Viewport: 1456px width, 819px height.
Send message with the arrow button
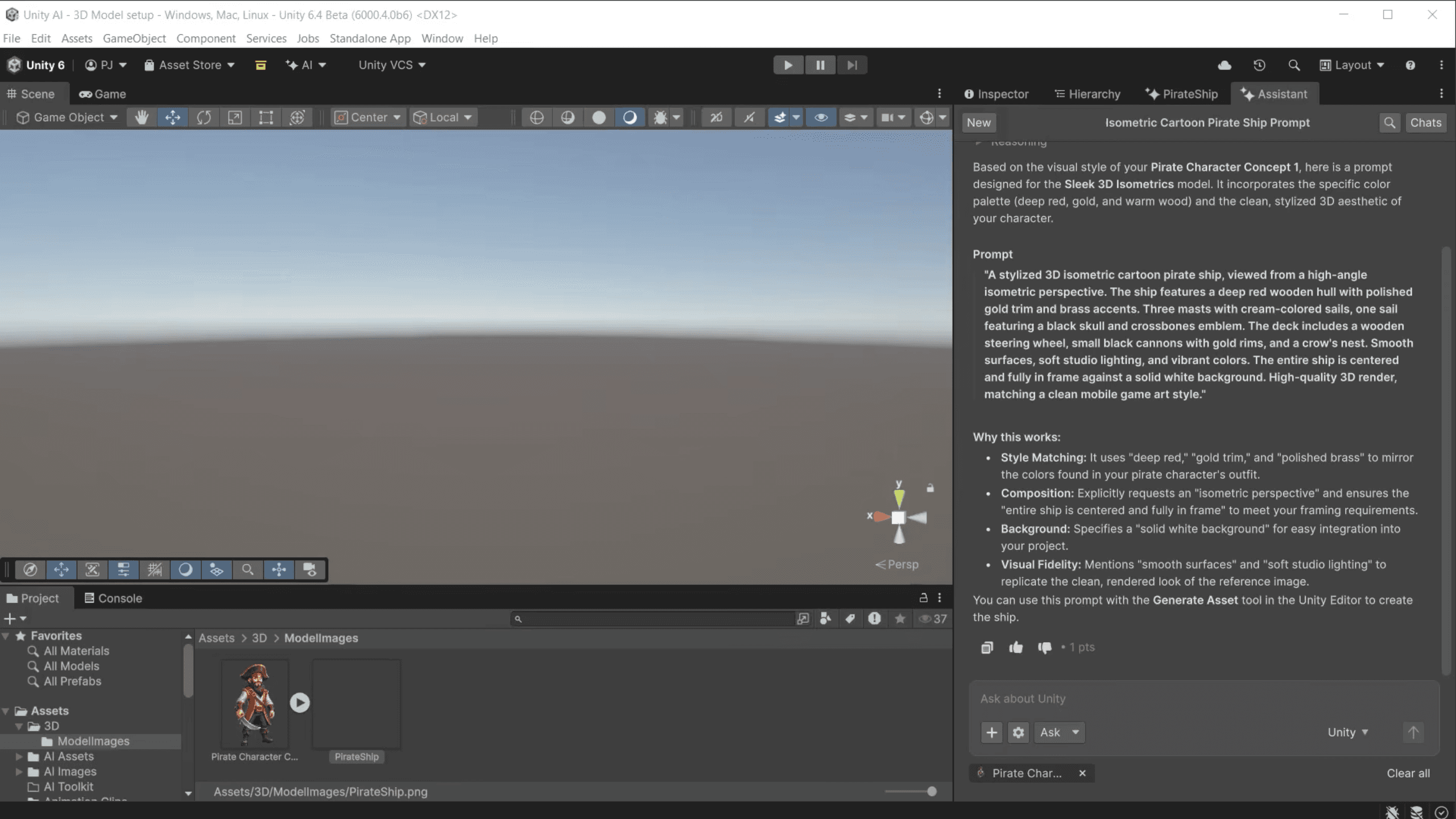tap(1413, 733)
